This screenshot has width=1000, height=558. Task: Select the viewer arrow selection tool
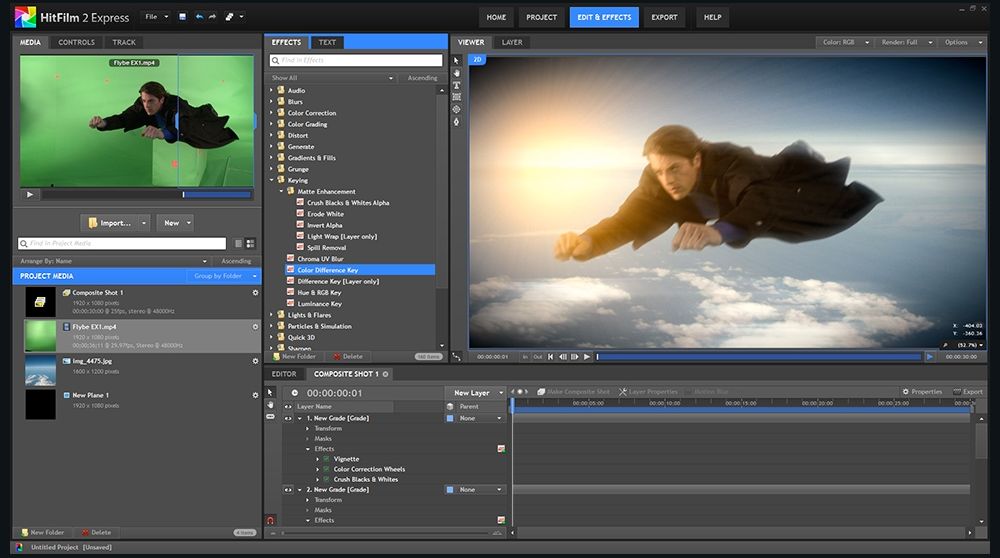tap(456, 61)
